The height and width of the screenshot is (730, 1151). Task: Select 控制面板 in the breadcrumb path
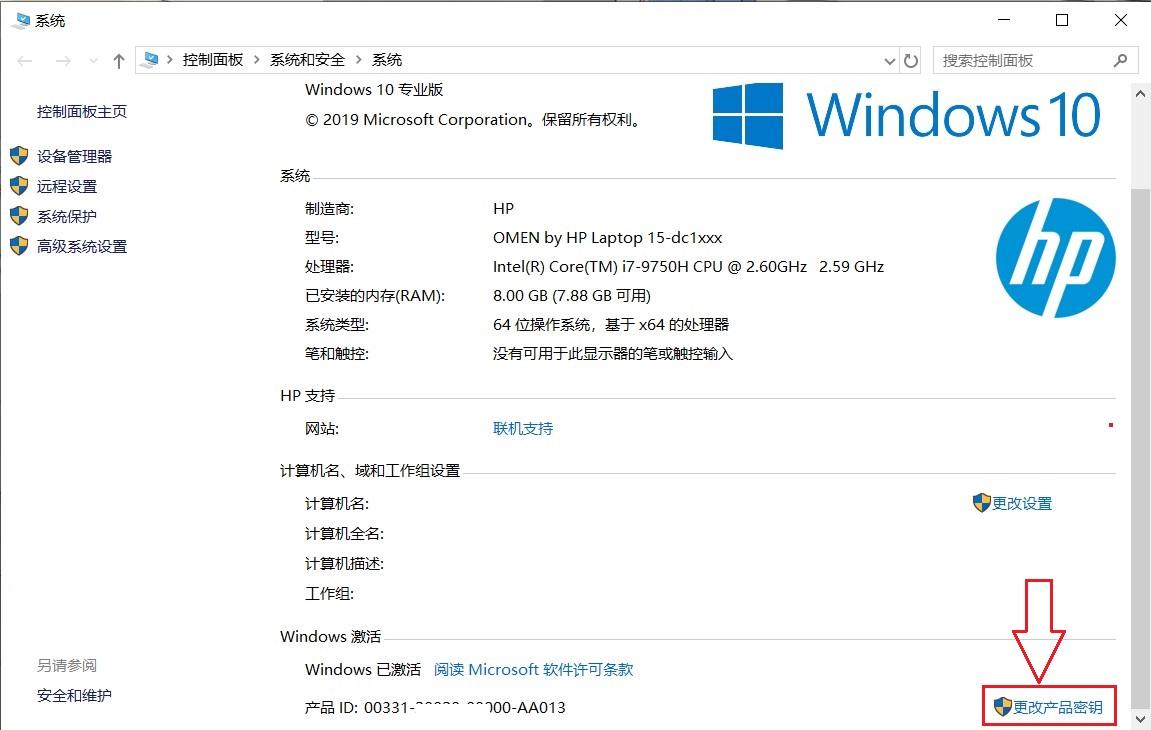point(213,60)
